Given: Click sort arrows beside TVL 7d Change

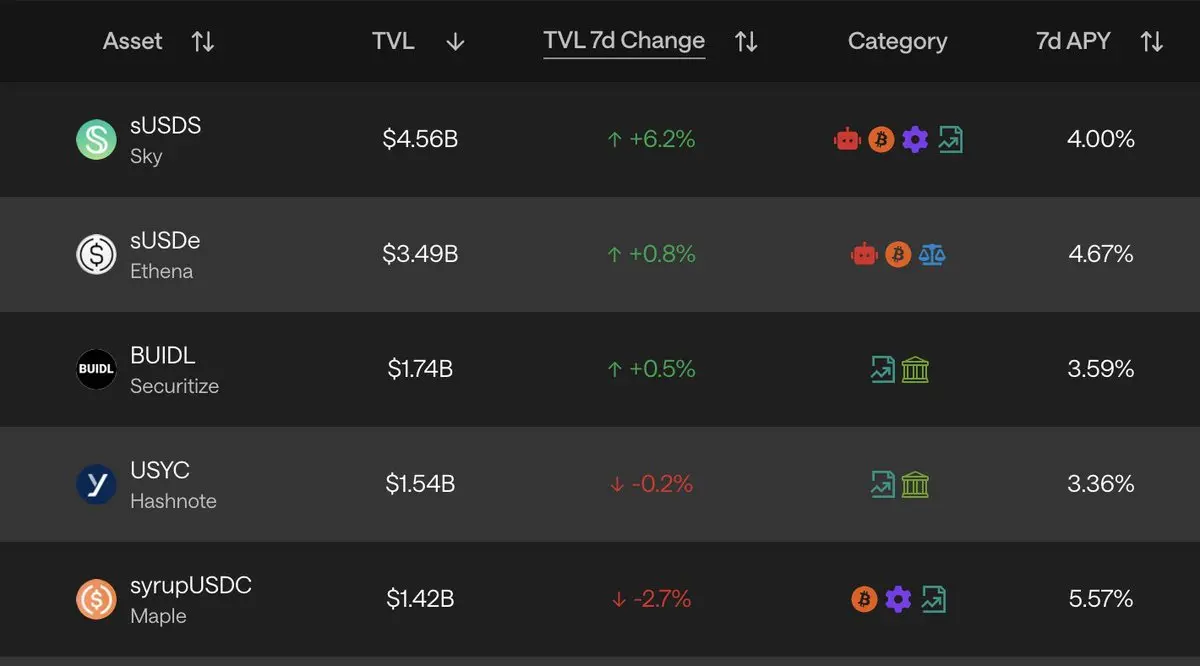Looking at the screenshot, I should tap(746, 42).
